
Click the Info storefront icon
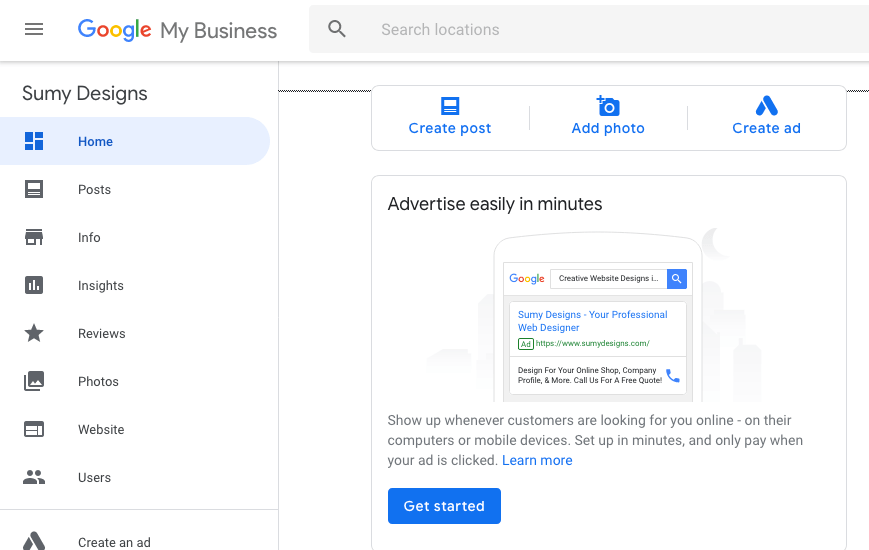click(x=34, y=237)
